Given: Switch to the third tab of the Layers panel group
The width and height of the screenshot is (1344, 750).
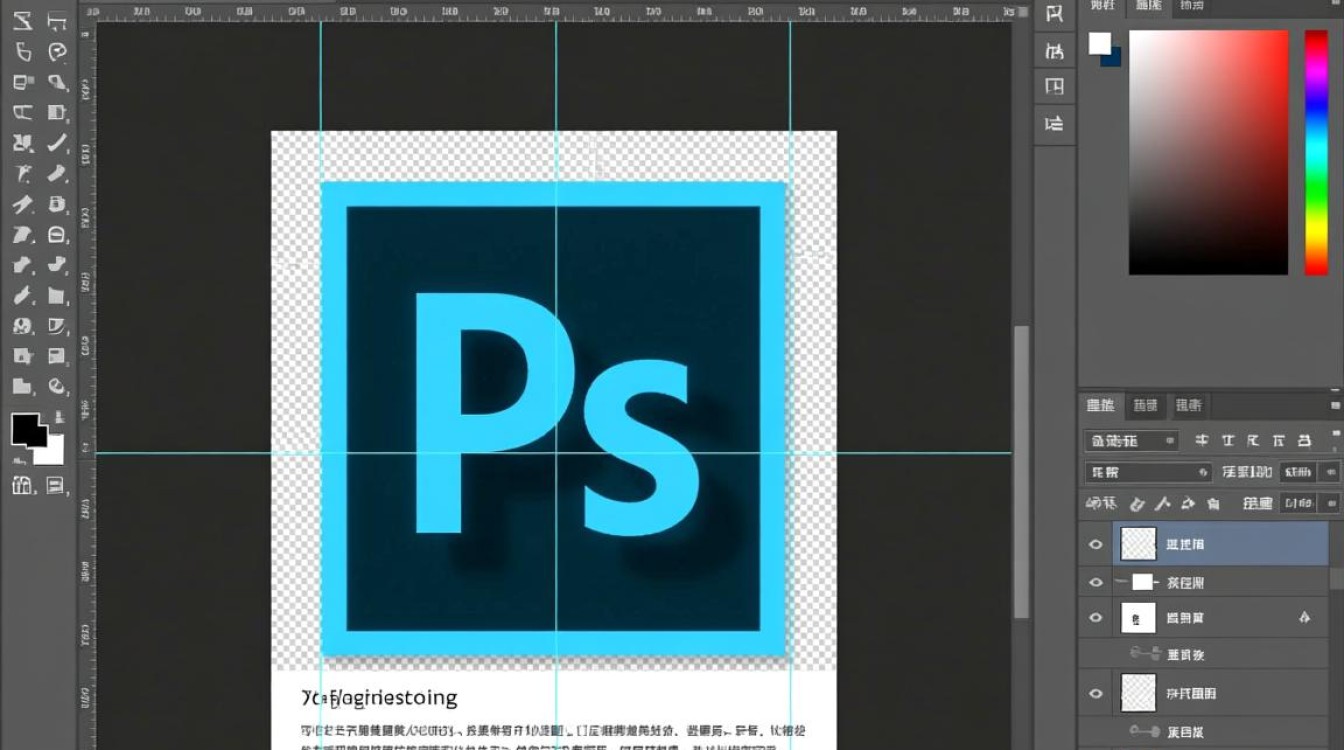Looking at the screenshot, I should pos(1188,406).
